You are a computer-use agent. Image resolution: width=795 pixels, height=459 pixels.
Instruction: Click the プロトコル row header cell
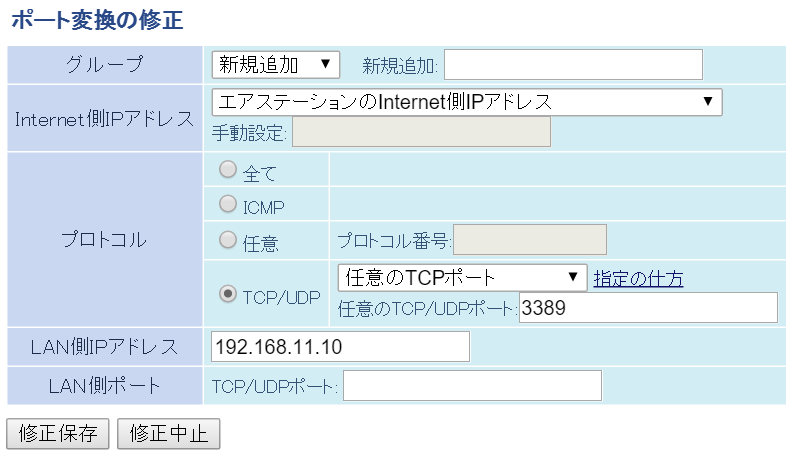[x=105, y=240]
